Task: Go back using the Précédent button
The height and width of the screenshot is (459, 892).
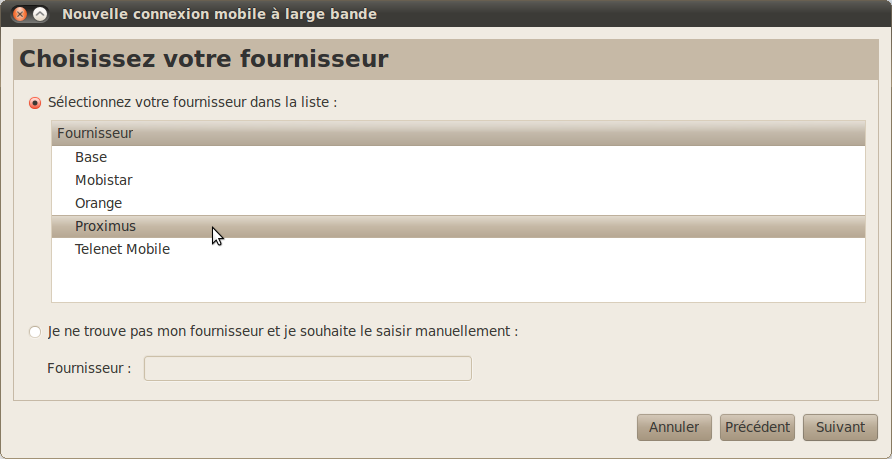Action: (757, 427)
